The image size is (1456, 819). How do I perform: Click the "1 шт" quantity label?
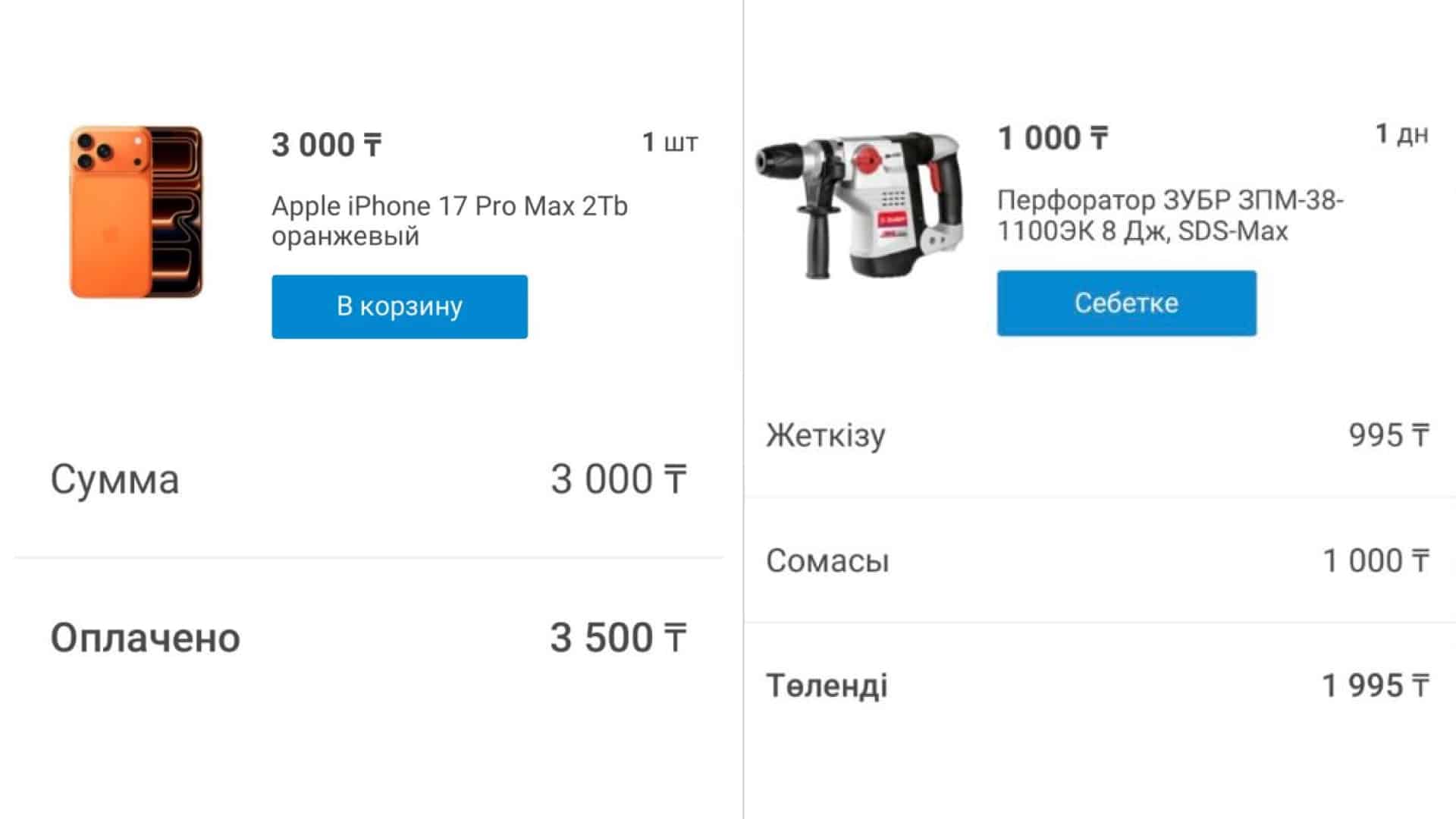coord(670,142)
